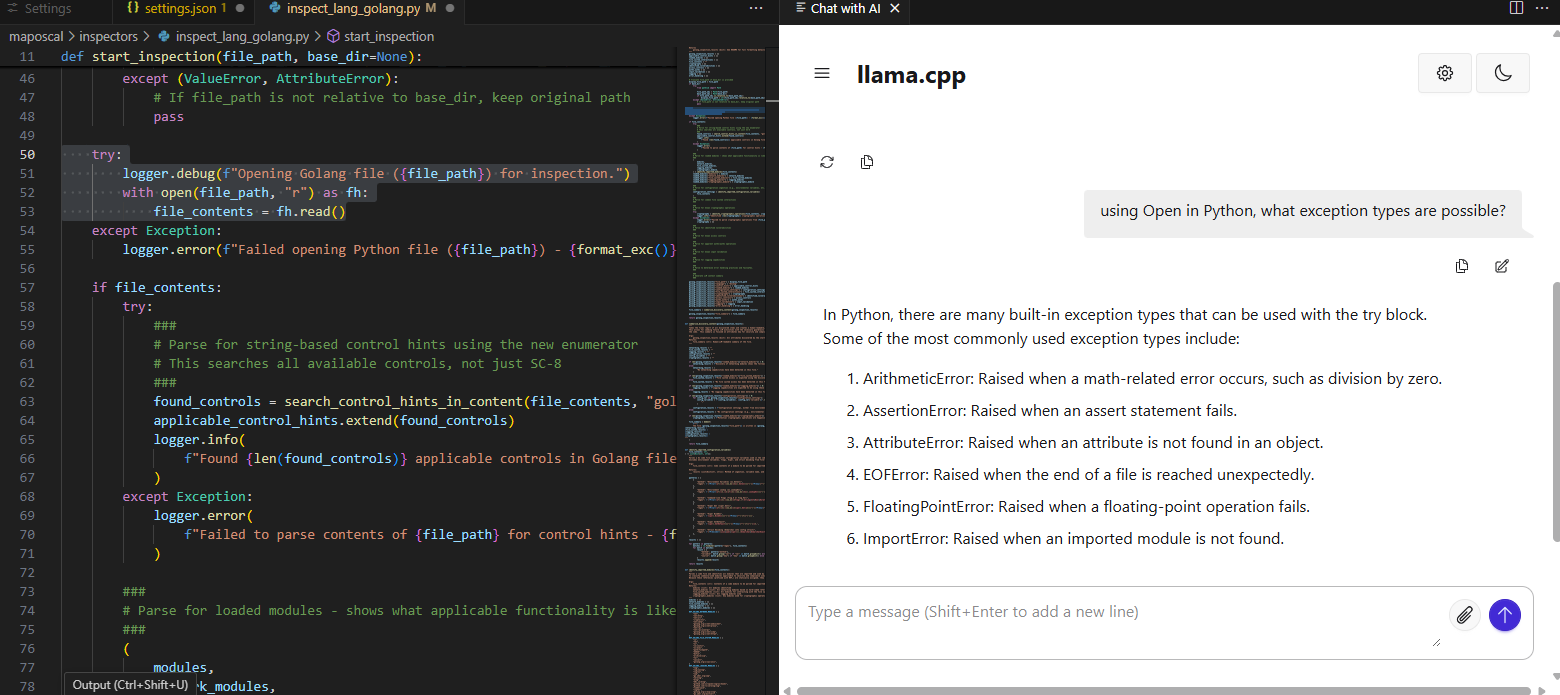The image size is (1560, 695).
Task: Attach a file with paperclip icon
Action: click(x=1464, y=615)
